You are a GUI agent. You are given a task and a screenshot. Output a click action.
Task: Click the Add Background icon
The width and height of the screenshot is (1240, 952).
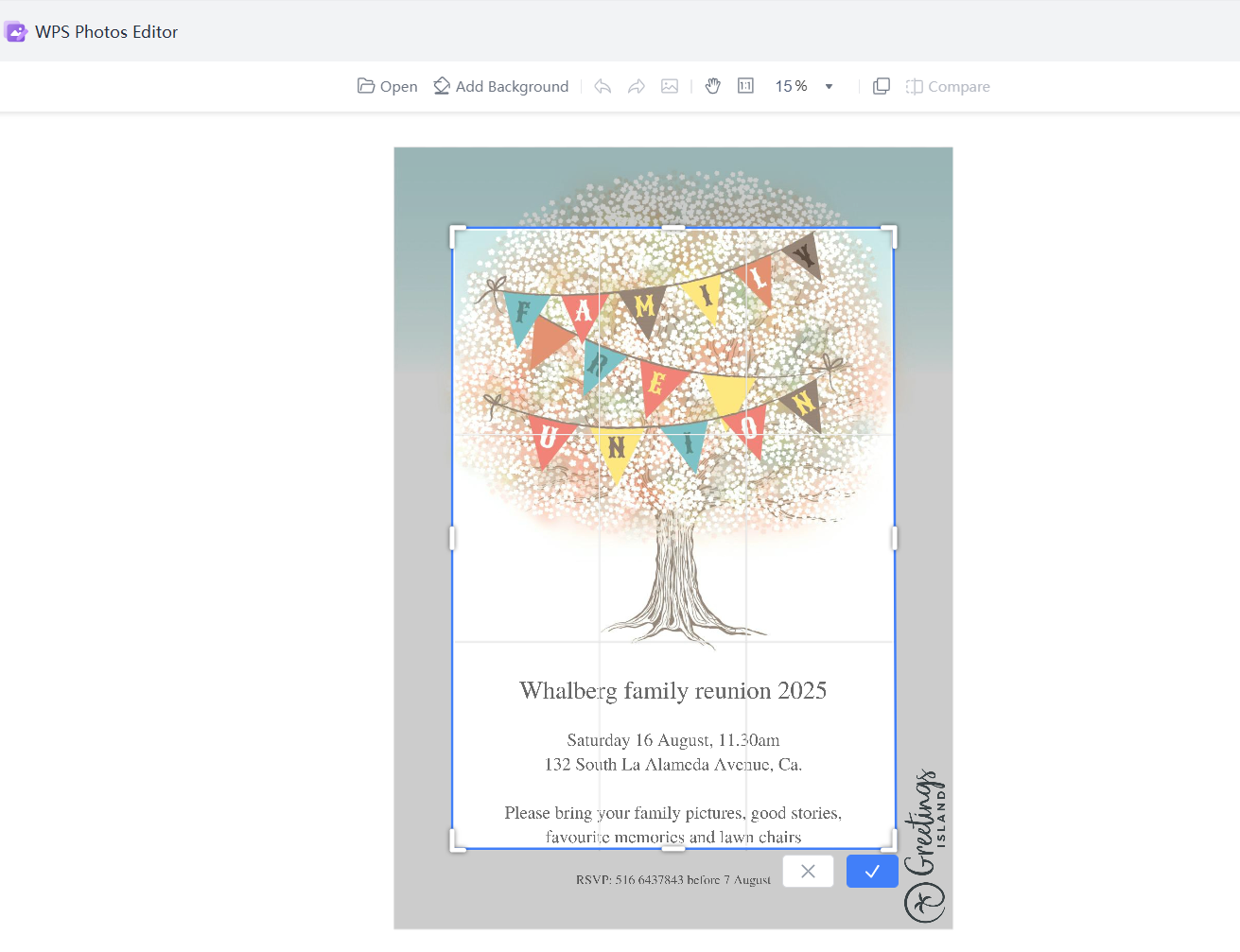click(441, 85)
